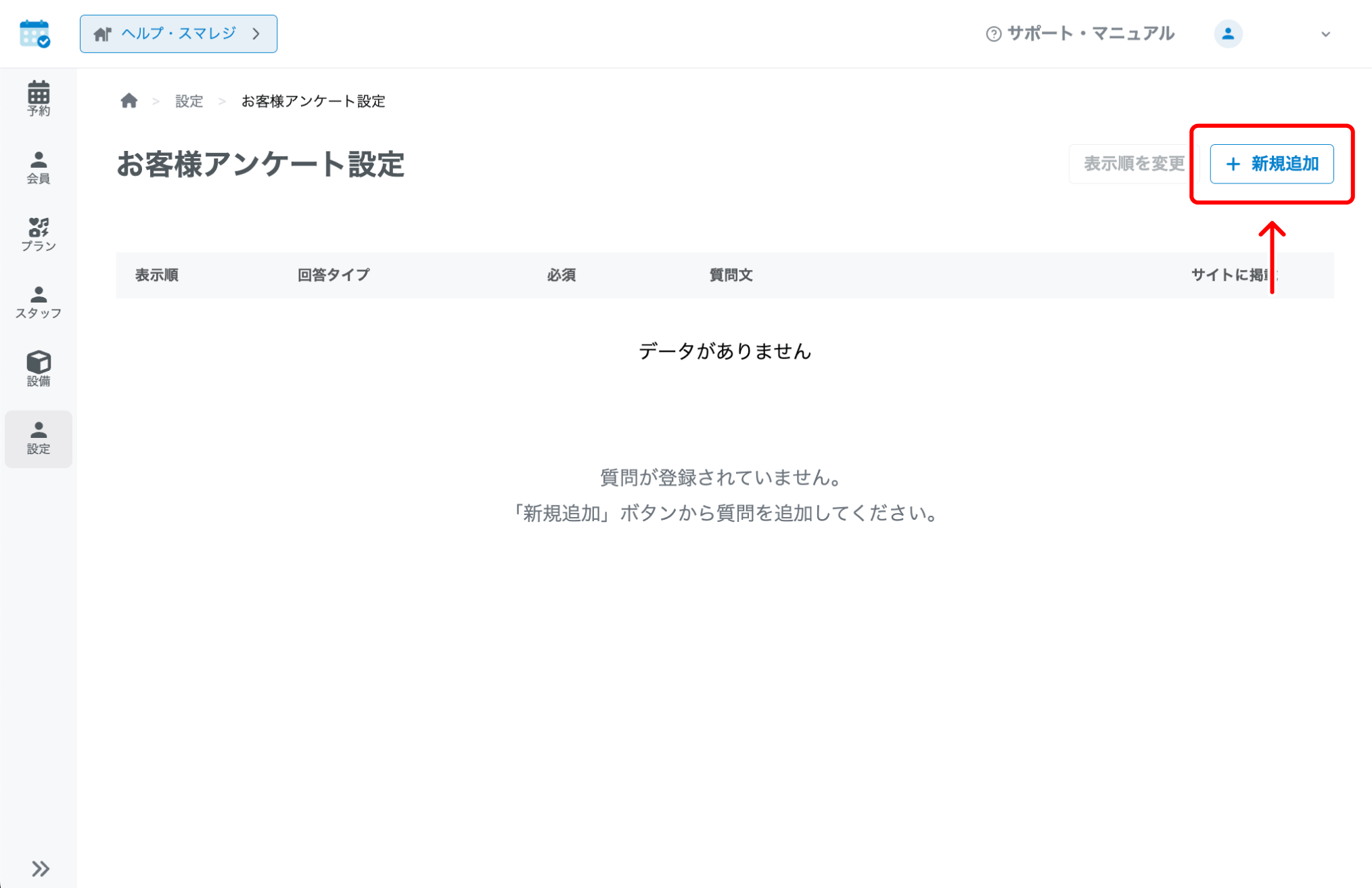Select the 設定 settings sidebar icon
The height and width of the screenshot is (888, 1372).
click(39, 439)
